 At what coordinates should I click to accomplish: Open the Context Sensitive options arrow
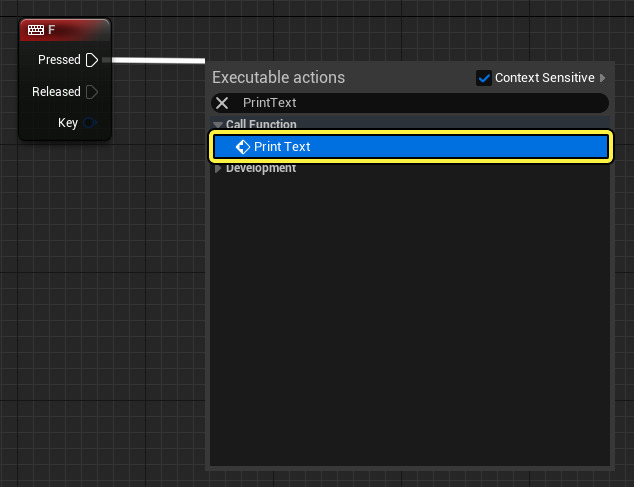point(602,78)
